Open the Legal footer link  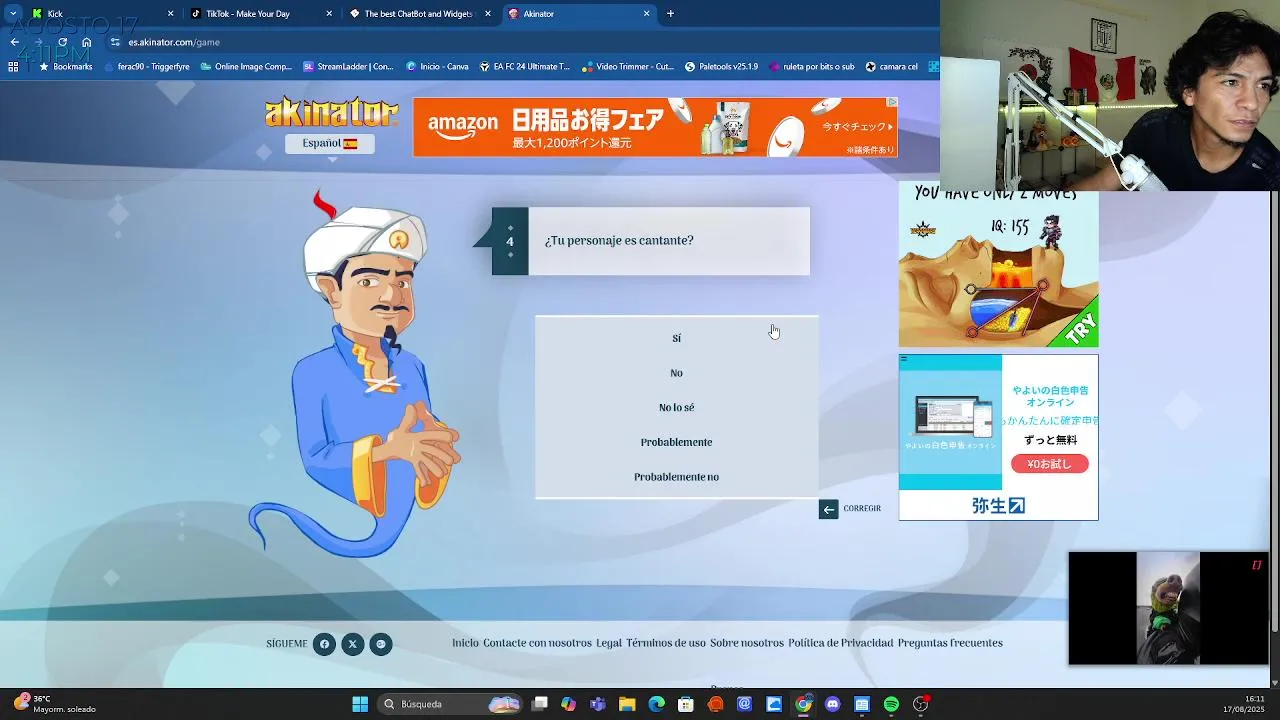(x=609, y=643)
